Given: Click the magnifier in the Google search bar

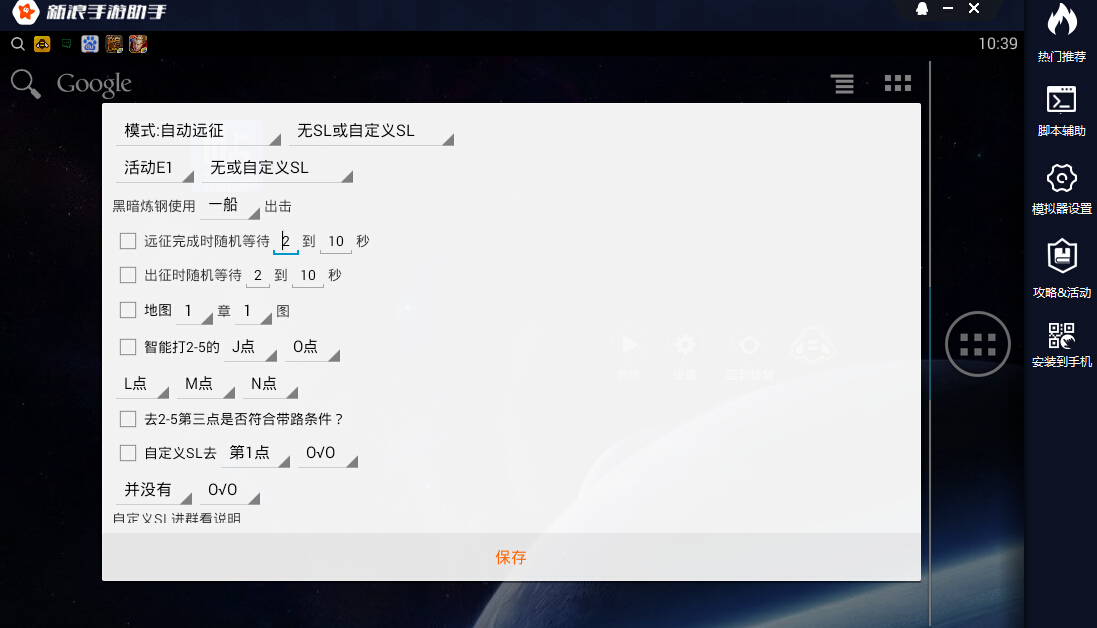Looking at the screenshot, I should click(25, 83).
